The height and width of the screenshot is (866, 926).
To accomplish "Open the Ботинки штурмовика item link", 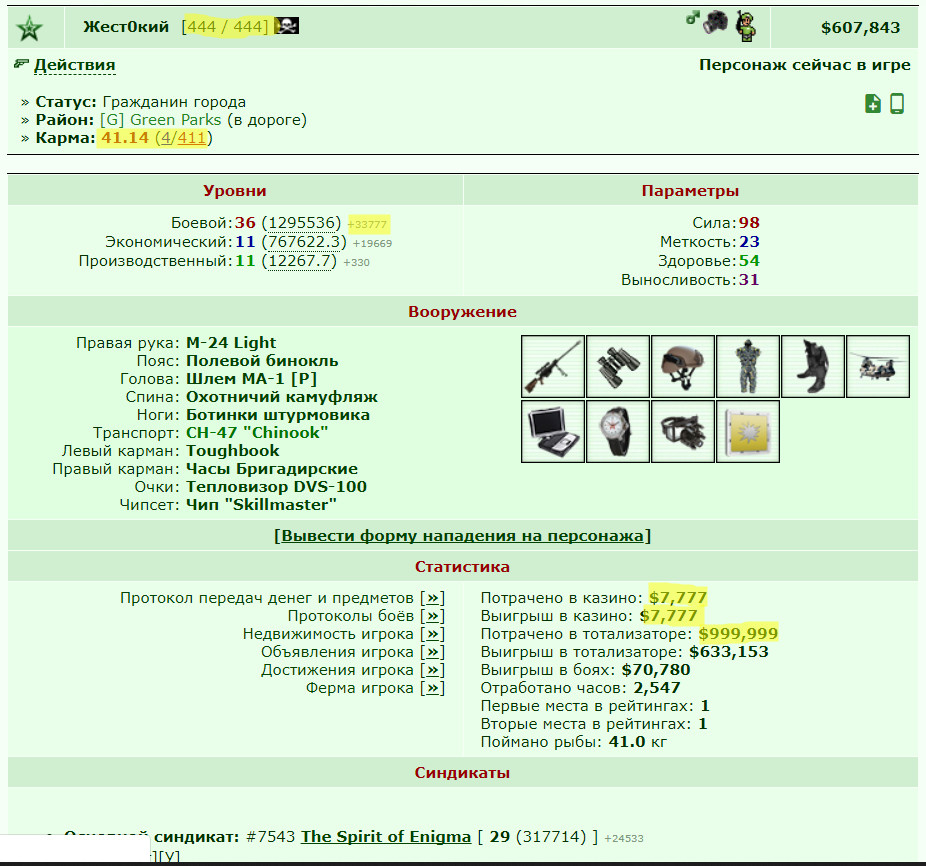I will (278, 415).
